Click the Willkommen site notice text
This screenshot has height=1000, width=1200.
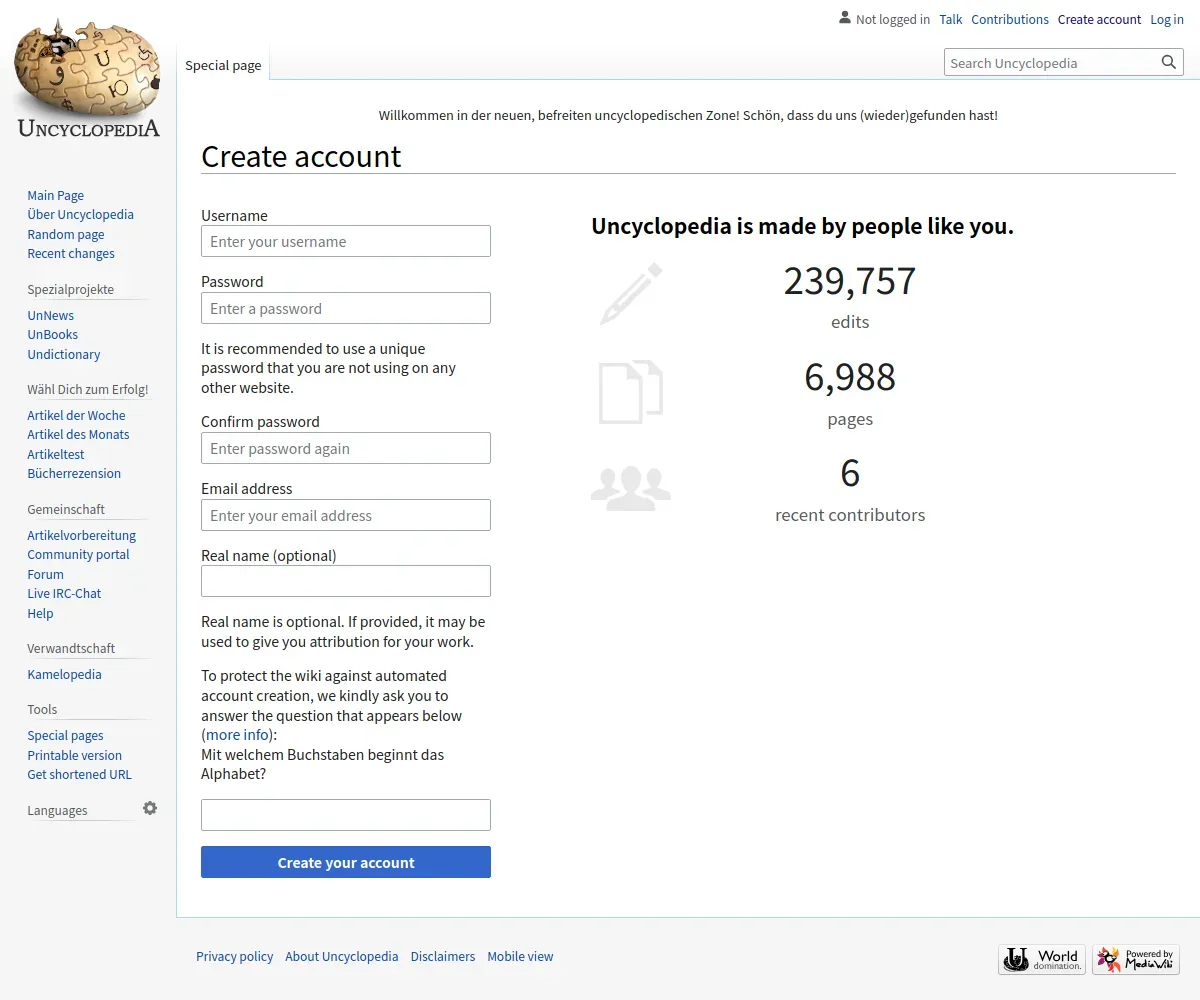688,115
